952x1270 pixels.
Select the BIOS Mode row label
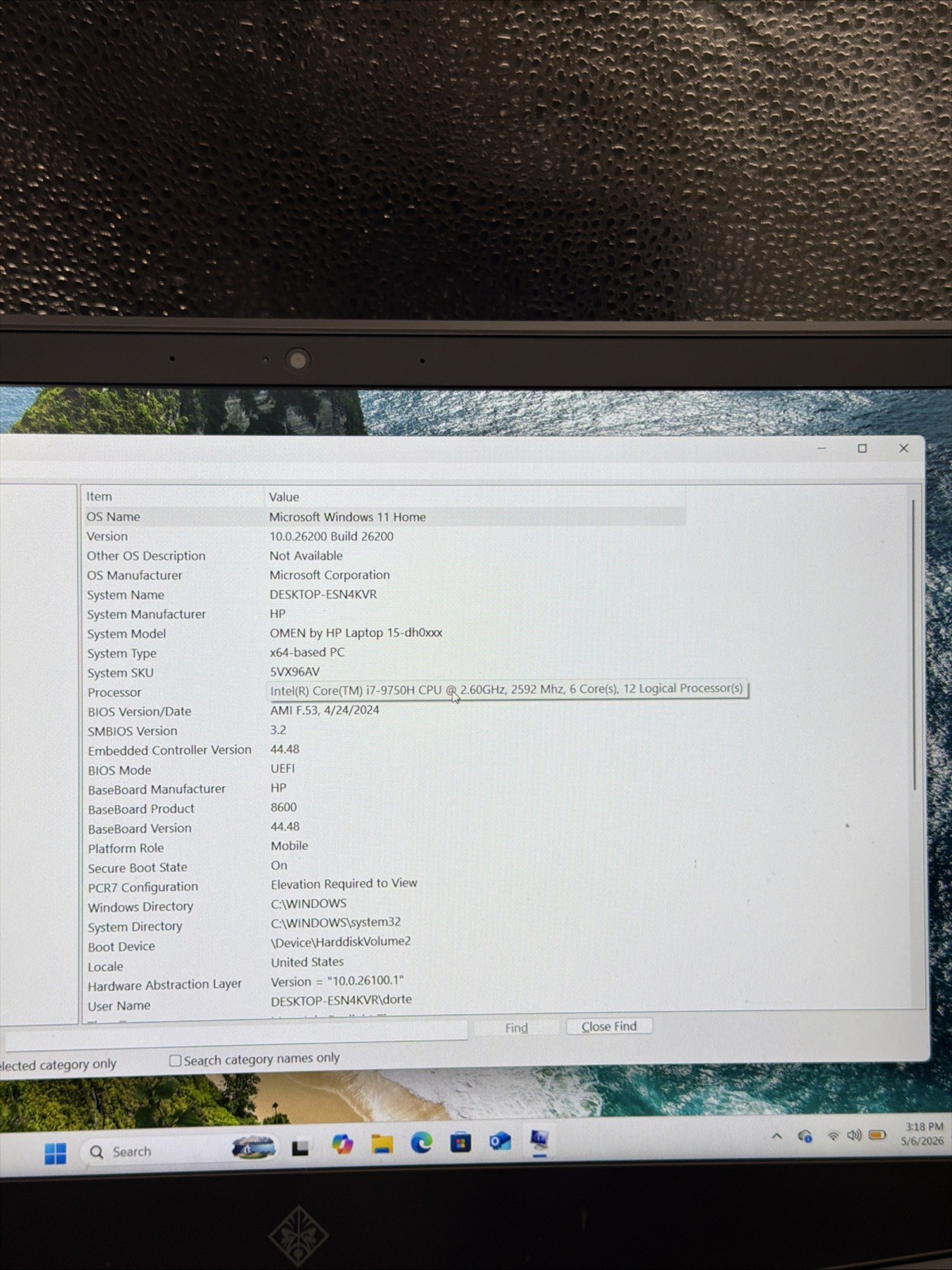pyautogui.click(x=119, y=770)
